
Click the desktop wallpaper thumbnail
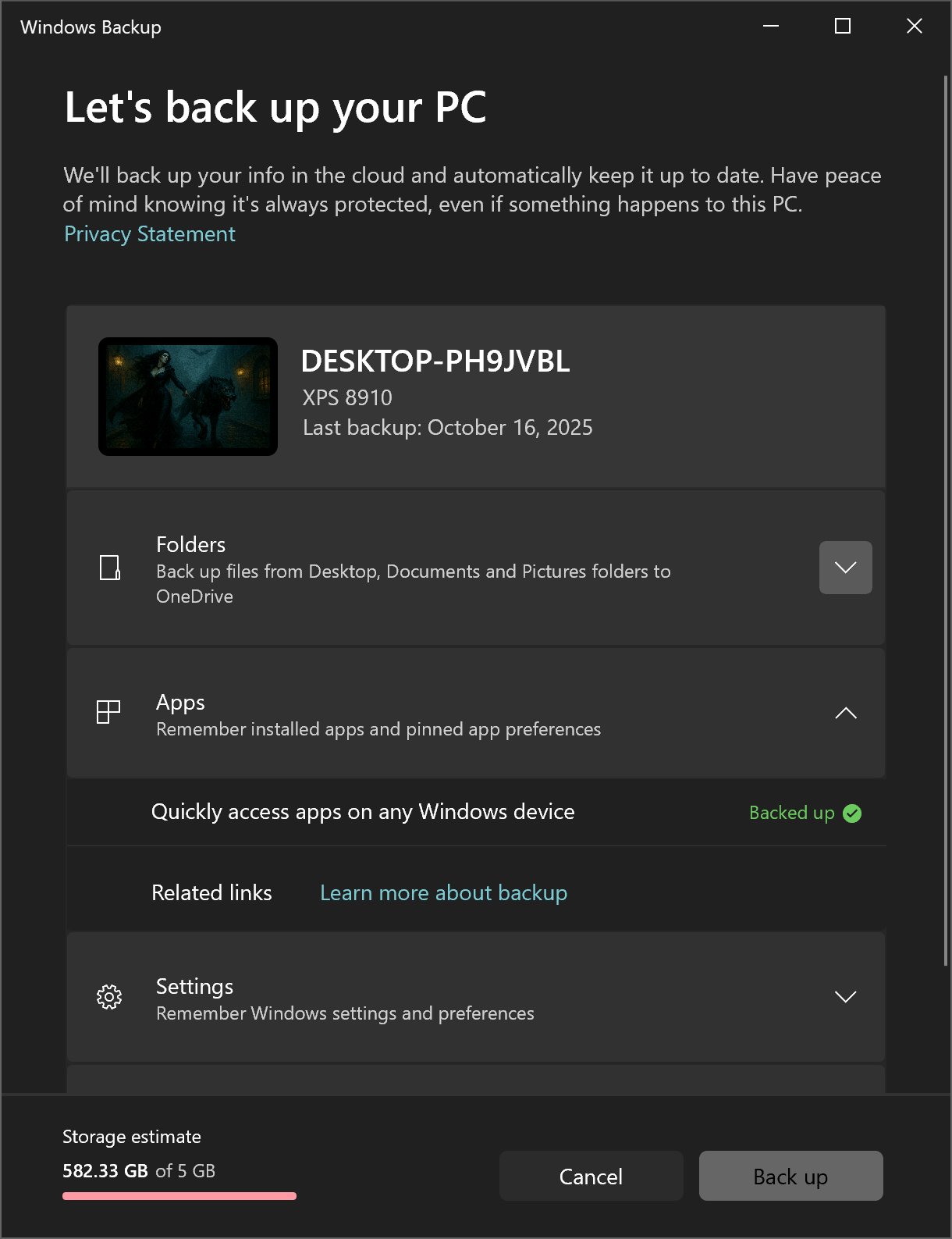[x=188, y=397]
